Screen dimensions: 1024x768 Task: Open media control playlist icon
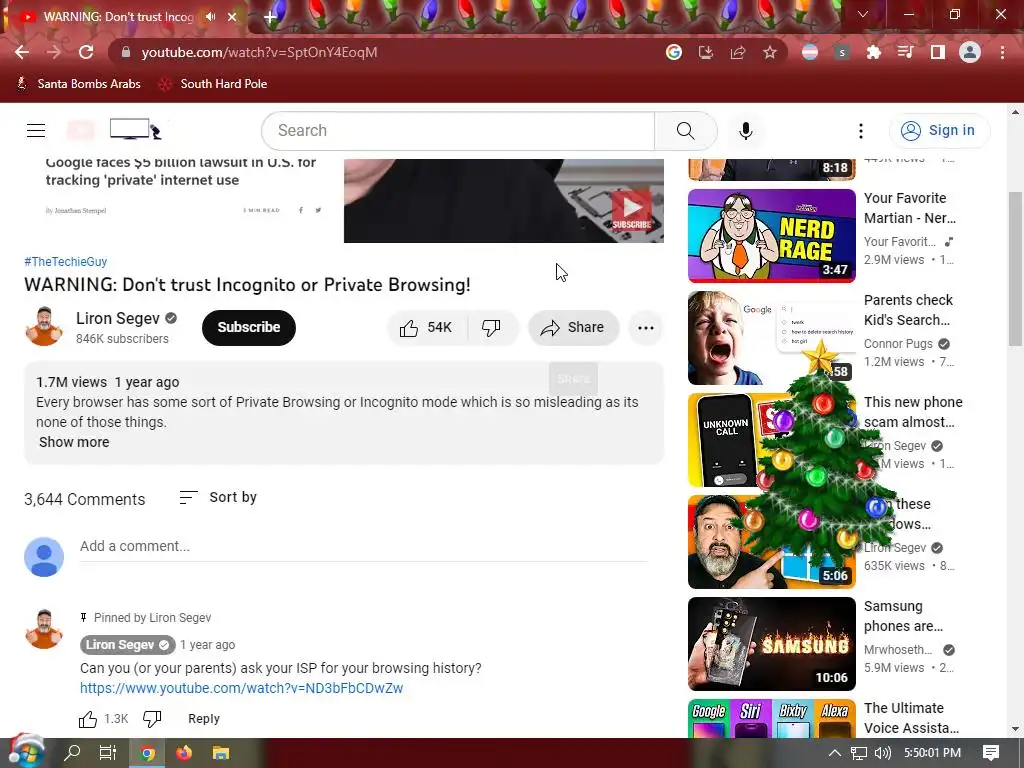(906, 52)
